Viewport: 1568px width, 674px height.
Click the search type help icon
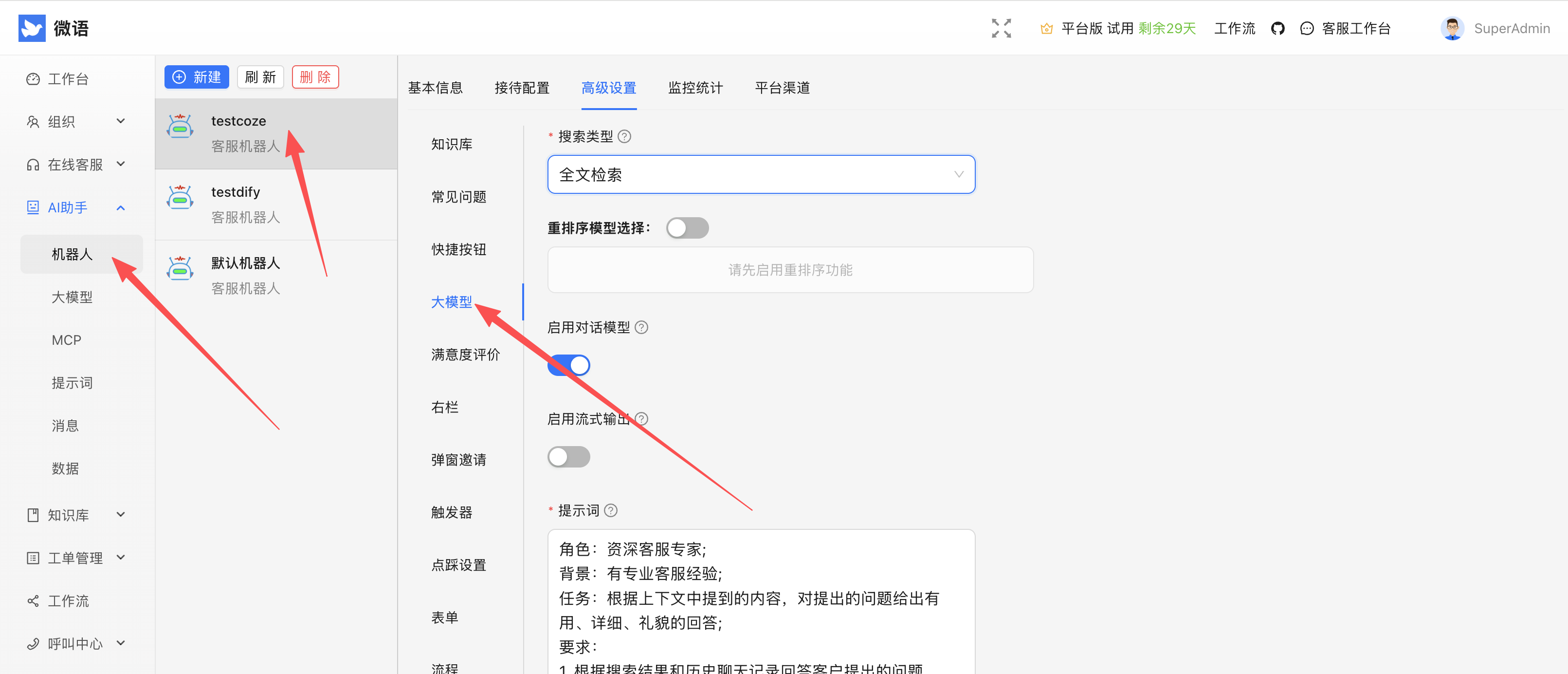[624, 136]
